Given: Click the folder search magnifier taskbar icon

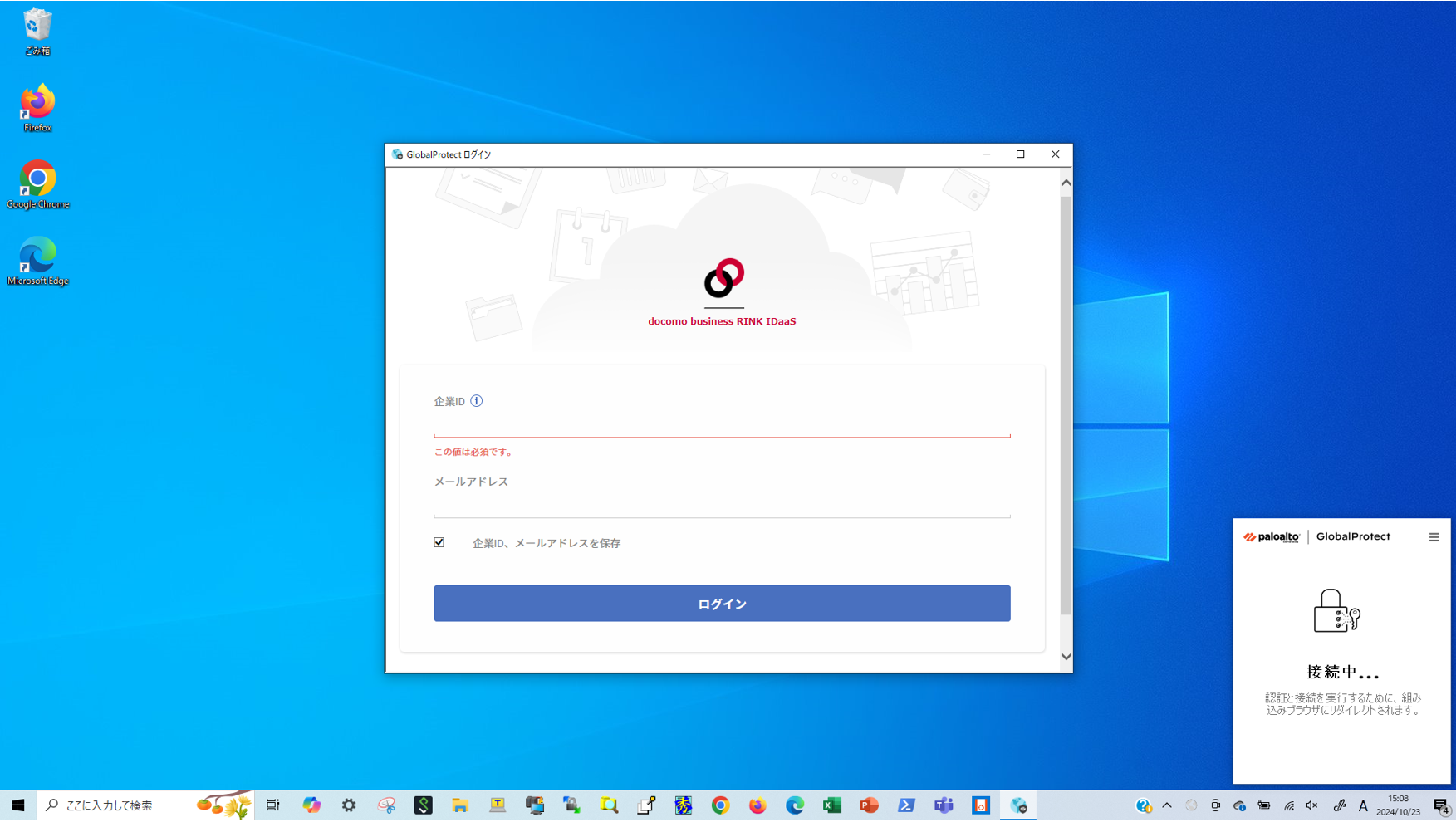Looking at the screenshot, I should [x=609, y=805].
